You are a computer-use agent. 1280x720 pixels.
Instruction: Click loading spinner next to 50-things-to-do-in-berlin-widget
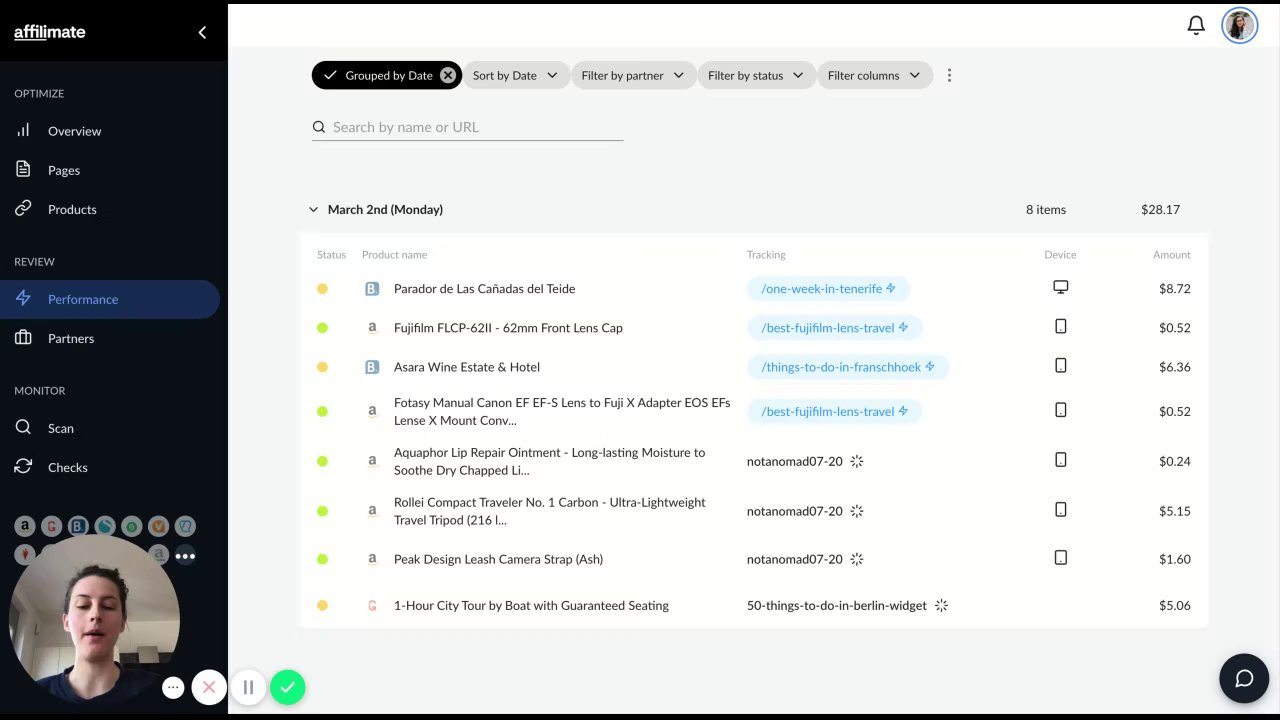point(941,605)
